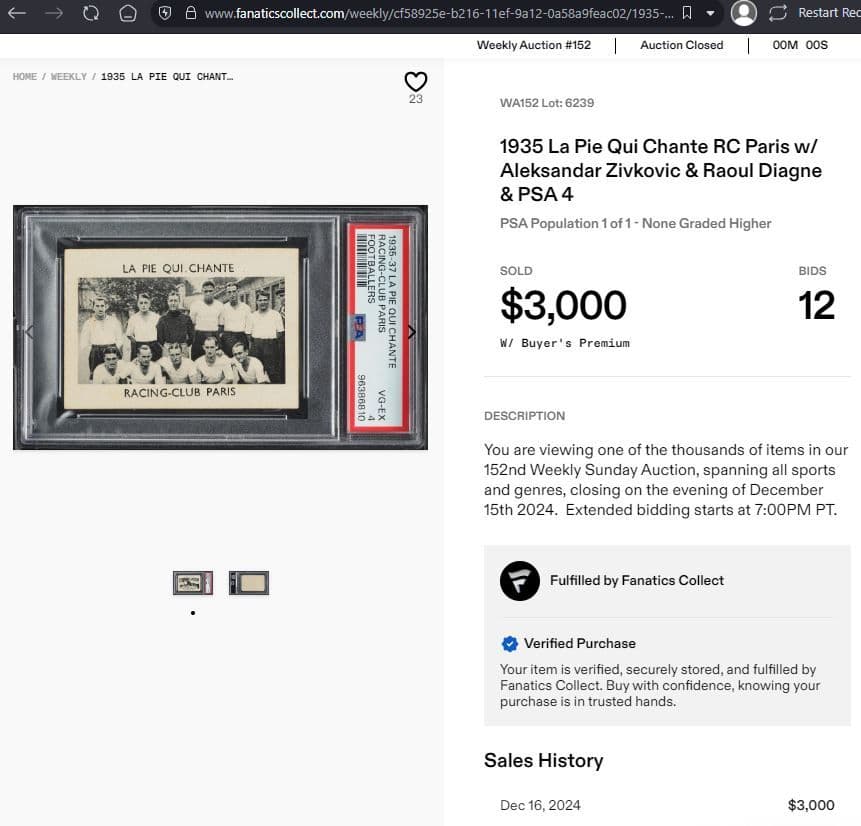This screenshot has height=826, width=861.
Task: Open the WEEKLY breadcrumb link
Action: tap(69, 77)
